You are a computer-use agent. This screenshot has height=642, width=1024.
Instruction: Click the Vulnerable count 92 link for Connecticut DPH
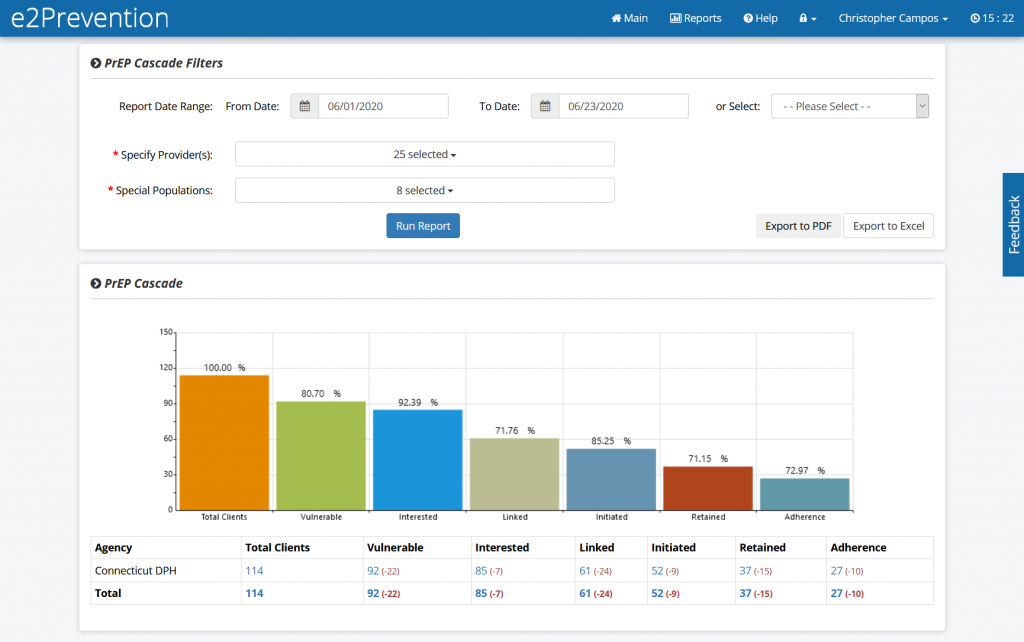coord(373,570)
